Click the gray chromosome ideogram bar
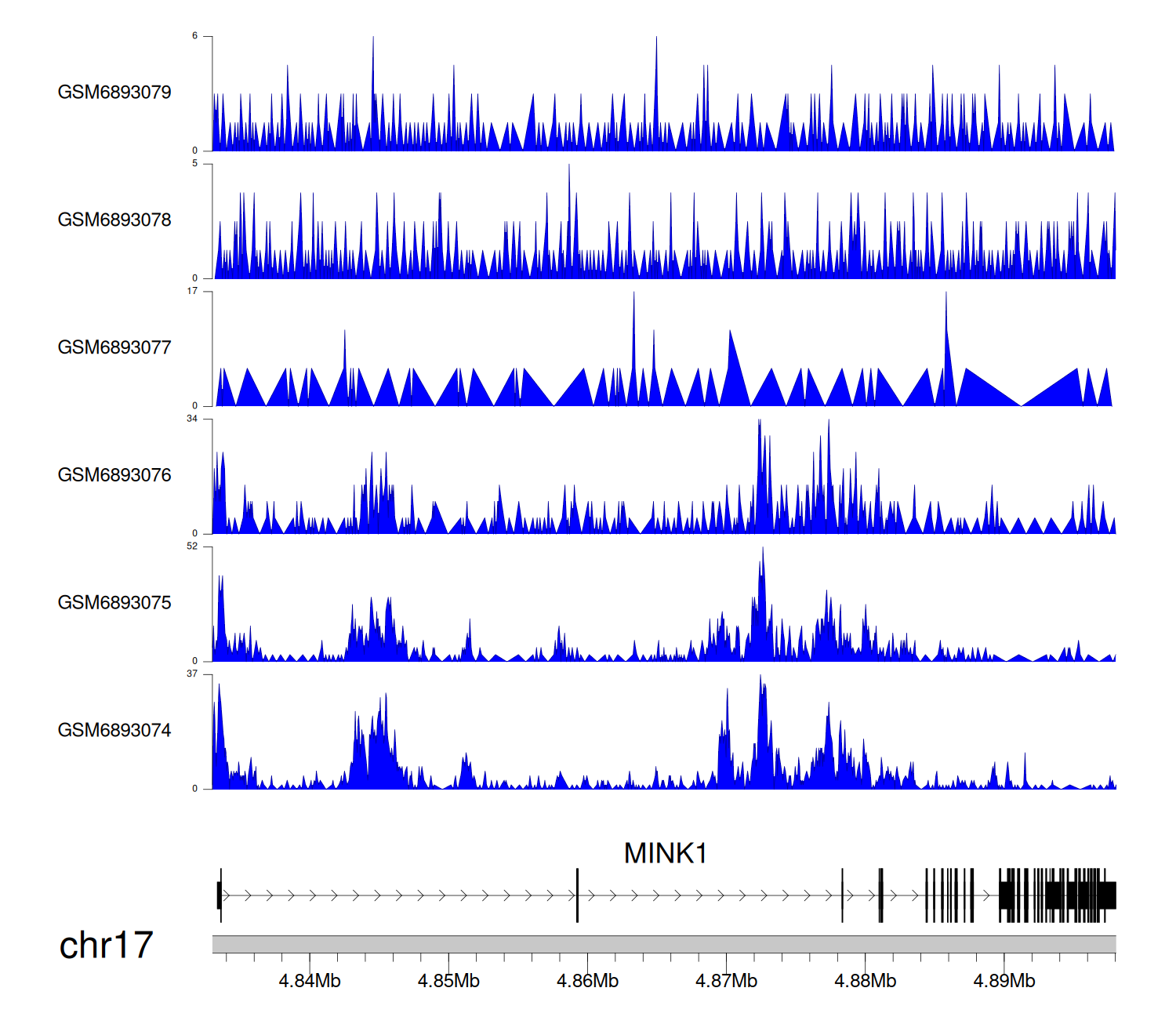1176x1035 pixels. (663, 944)
